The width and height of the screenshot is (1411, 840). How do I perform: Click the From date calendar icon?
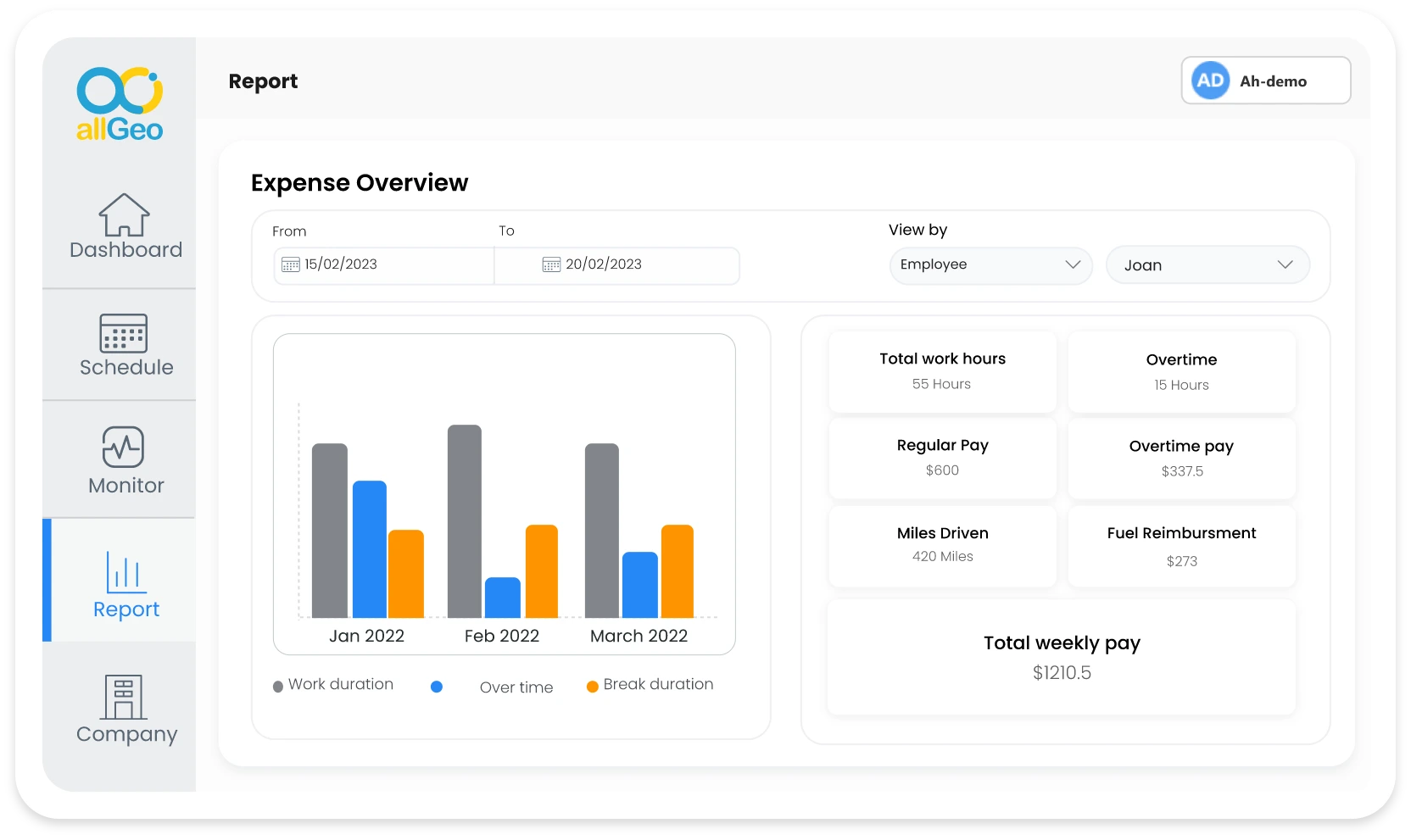click(x=290, y=264)
